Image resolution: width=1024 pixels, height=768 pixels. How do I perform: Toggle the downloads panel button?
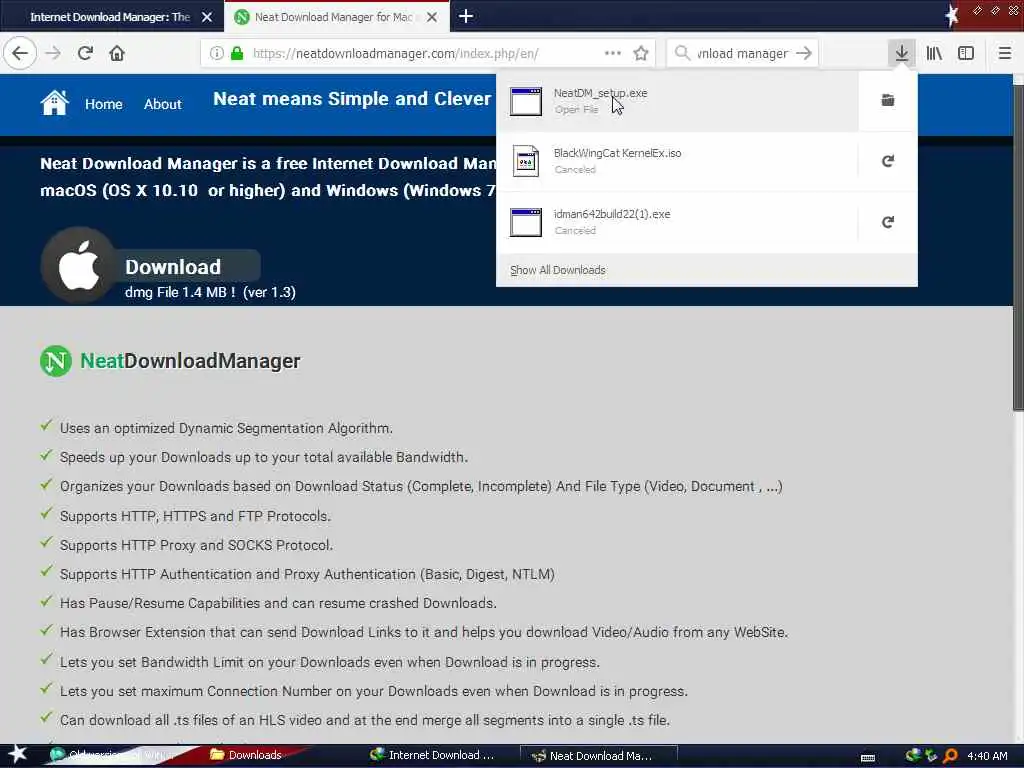(x=901, y=53)
